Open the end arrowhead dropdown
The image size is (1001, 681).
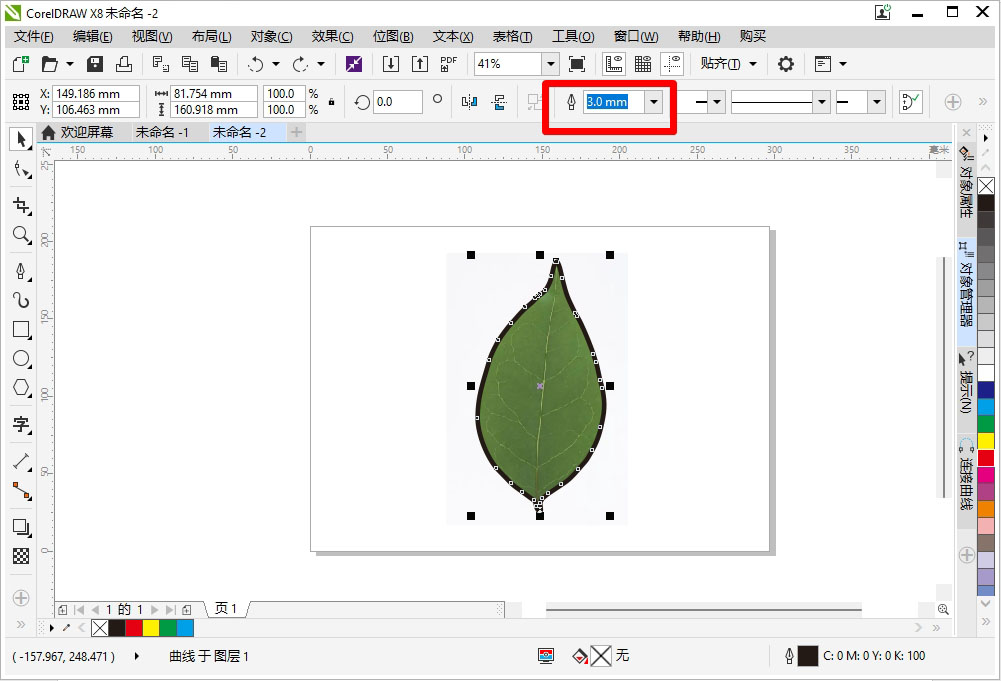coord(877,101)
